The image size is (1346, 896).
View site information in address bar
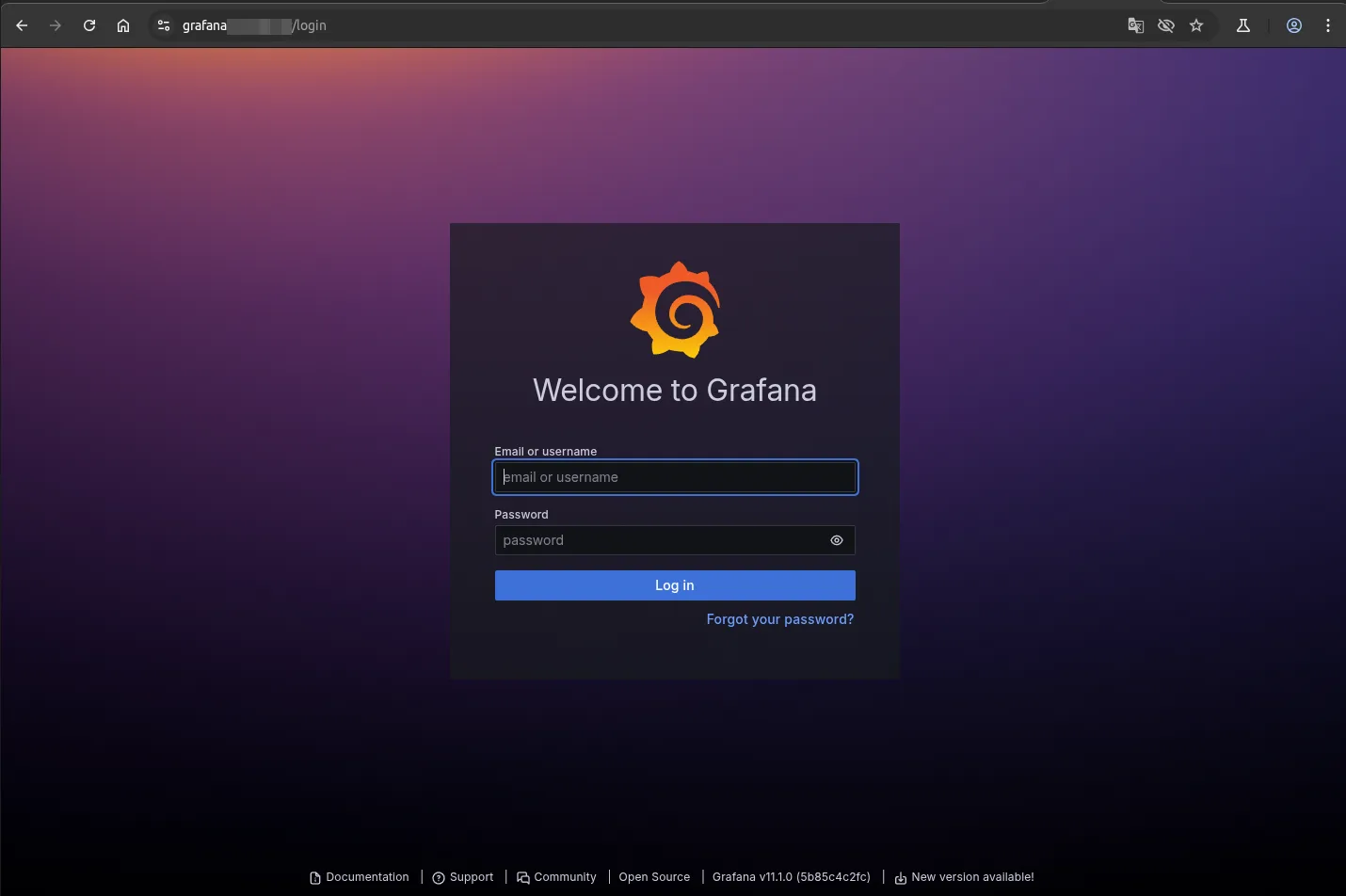[164, 25]
